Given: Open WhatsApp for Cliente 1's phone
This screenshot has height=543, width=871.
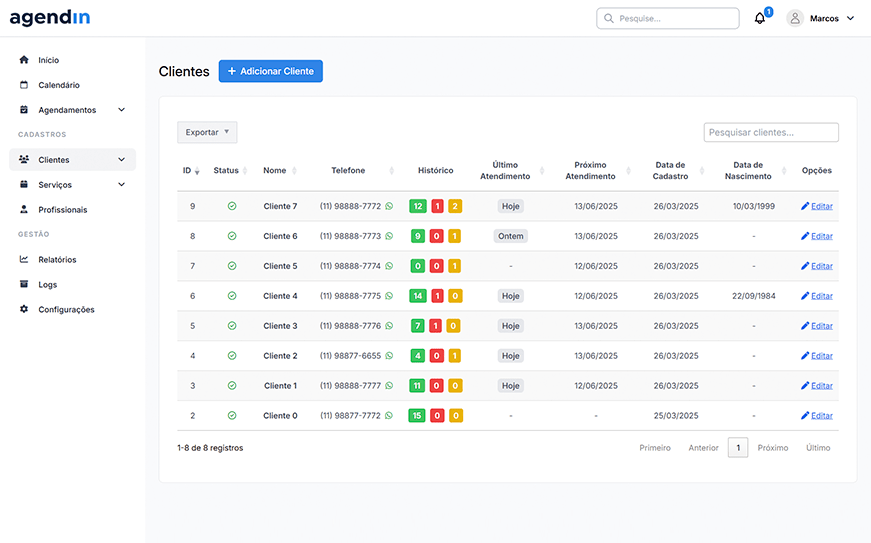Looking at the screenshot, I should click(389, 386).
